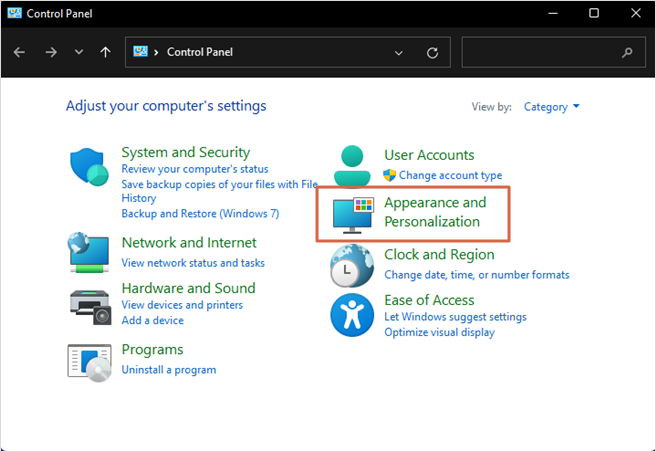Click Uninstall a program

click(169, 370)
